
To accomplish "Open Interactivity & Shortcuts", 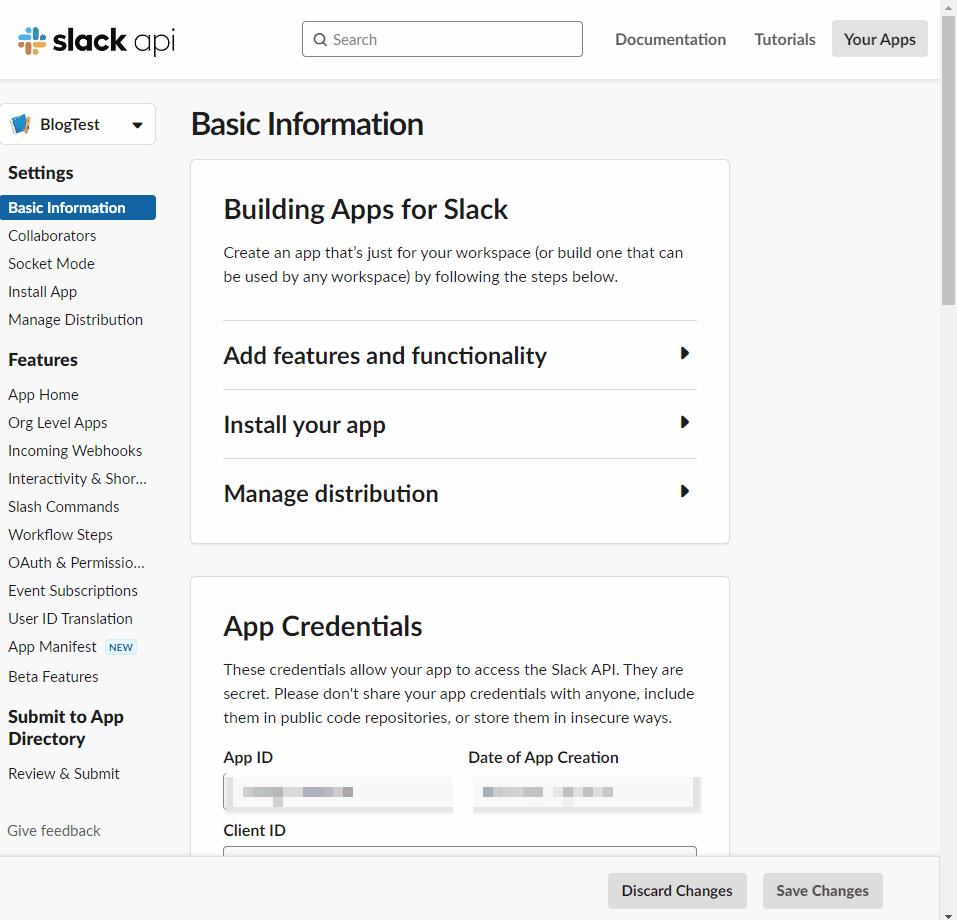I will (78, 479).
